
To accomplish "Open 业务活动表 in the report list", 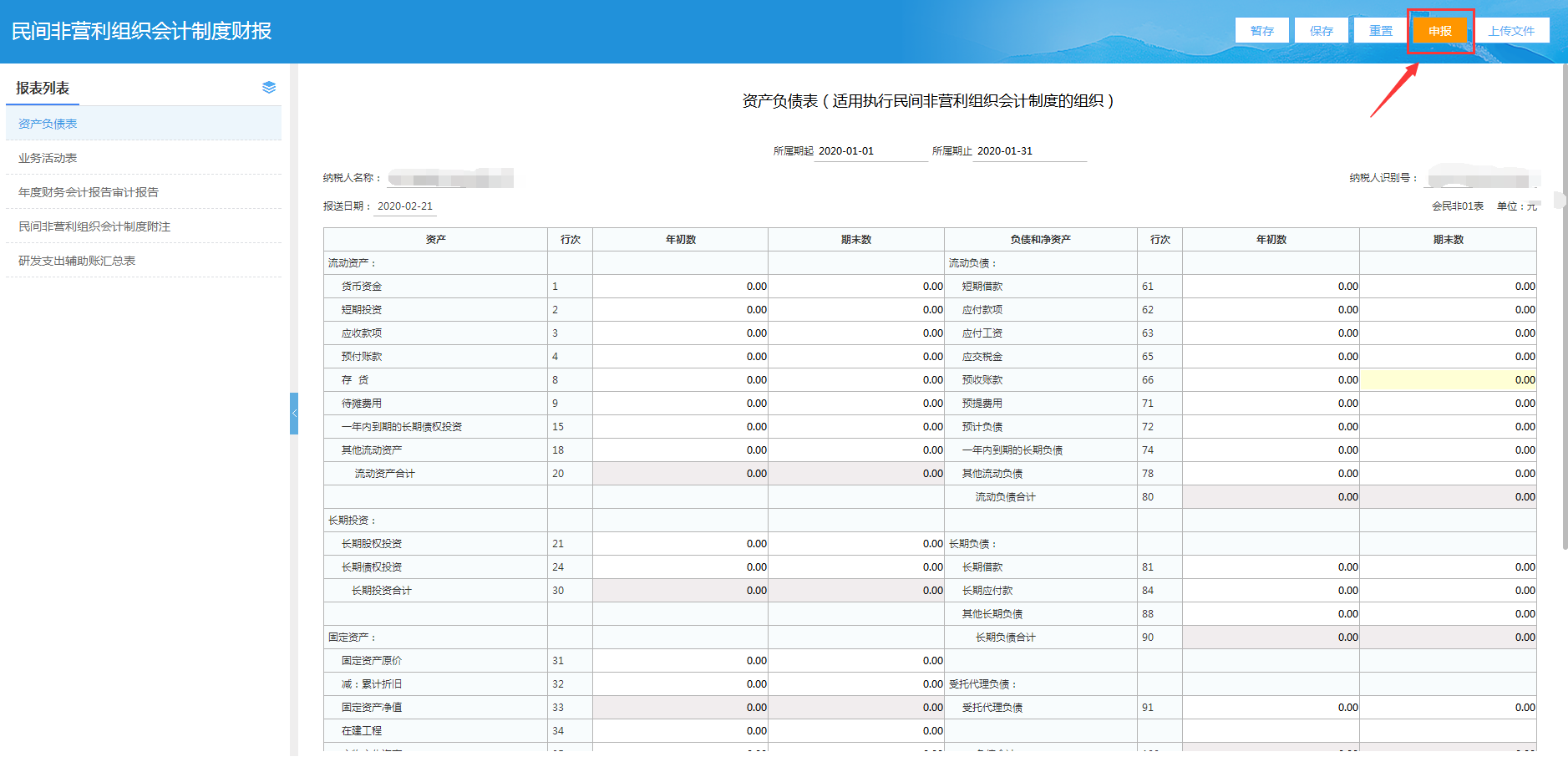I will [x=48, y=158].
